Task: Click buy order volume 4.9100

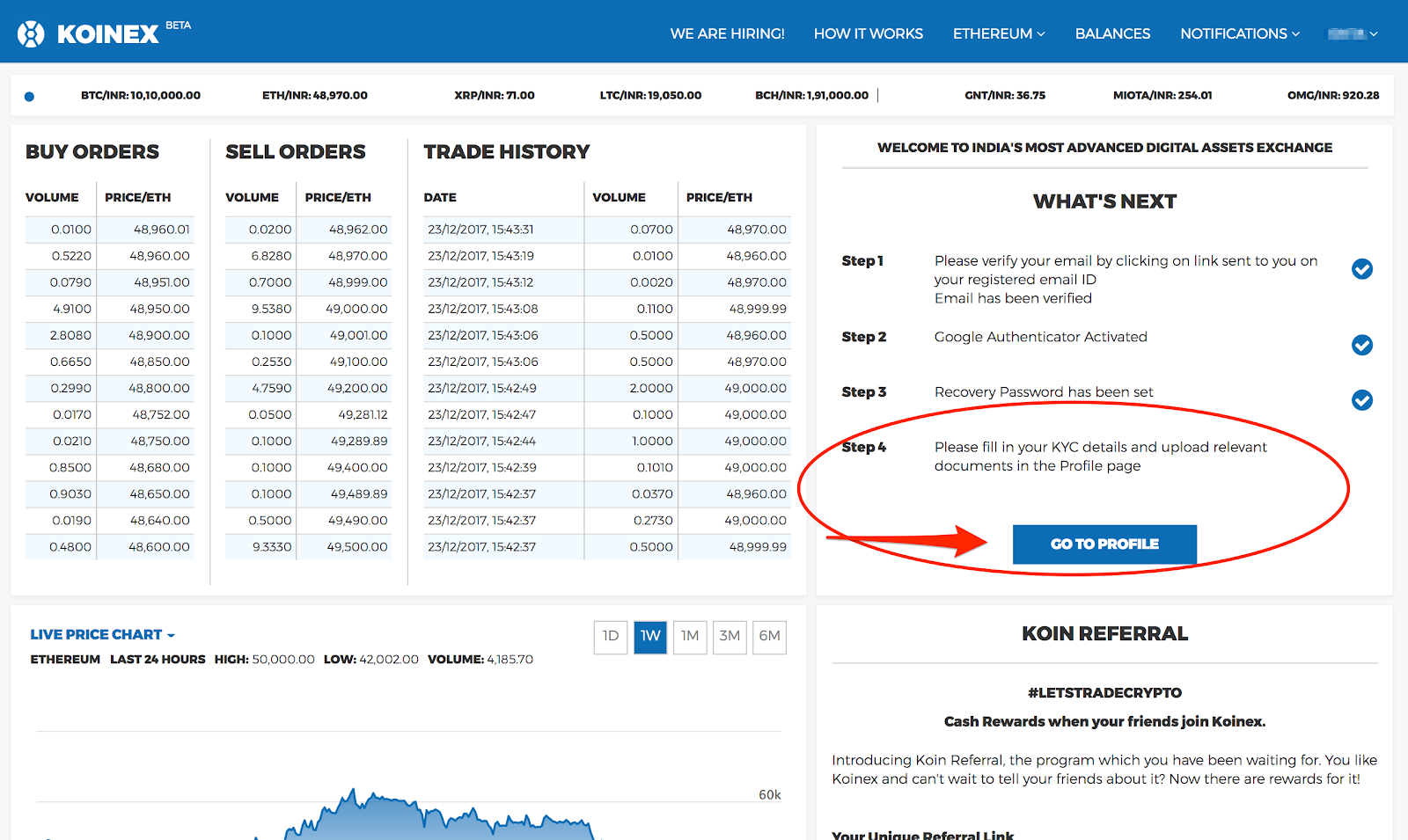Action: (72, 309)
